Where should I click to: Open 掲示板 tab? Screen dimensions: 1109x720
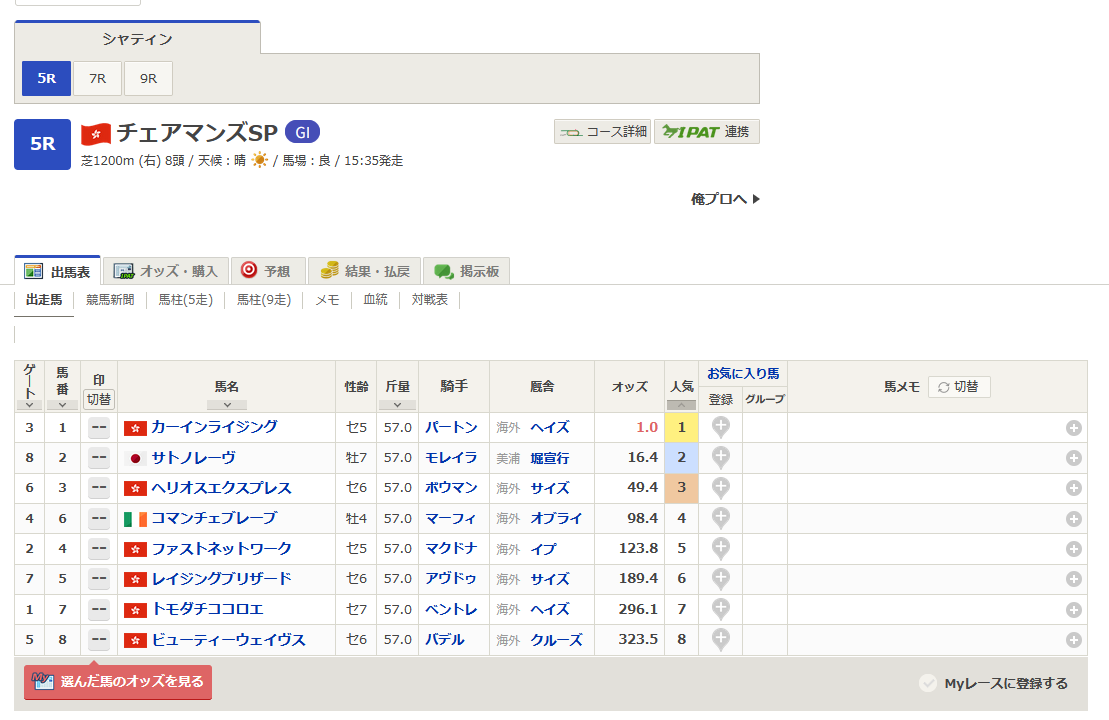tap(467, 272)
